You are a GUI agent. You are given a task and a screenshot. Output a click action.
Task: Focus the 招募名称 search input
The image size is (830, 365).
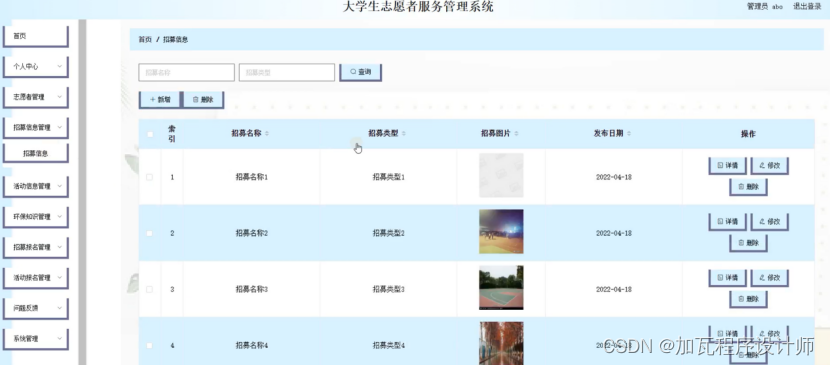[186, 72]
